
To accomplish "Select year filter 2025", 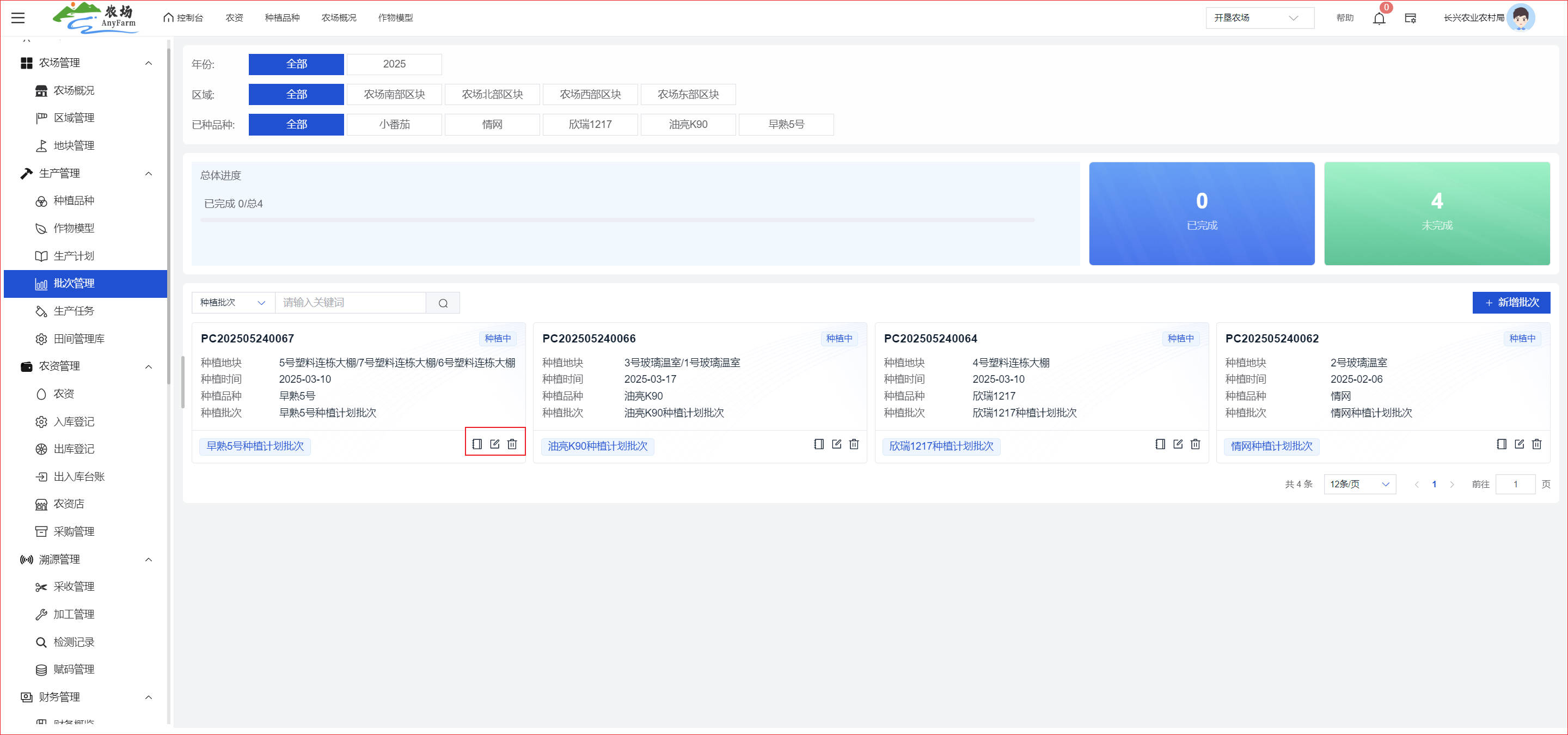I will [x=394, y=64].
